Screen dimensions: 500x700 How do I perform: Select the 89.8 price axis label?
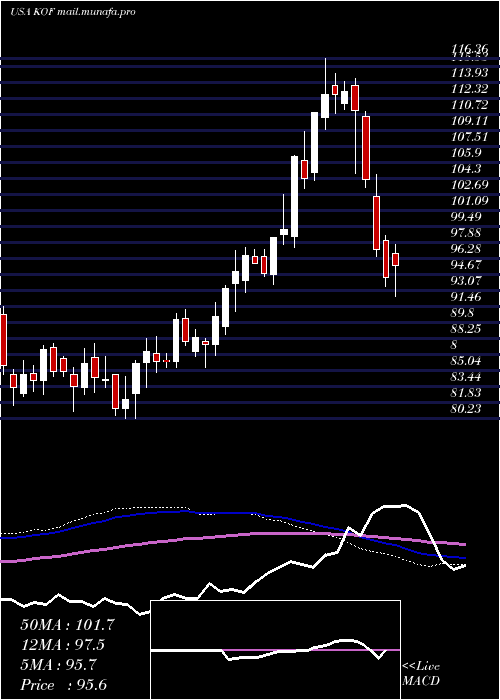pyautogui.click(x=462, y=313)
